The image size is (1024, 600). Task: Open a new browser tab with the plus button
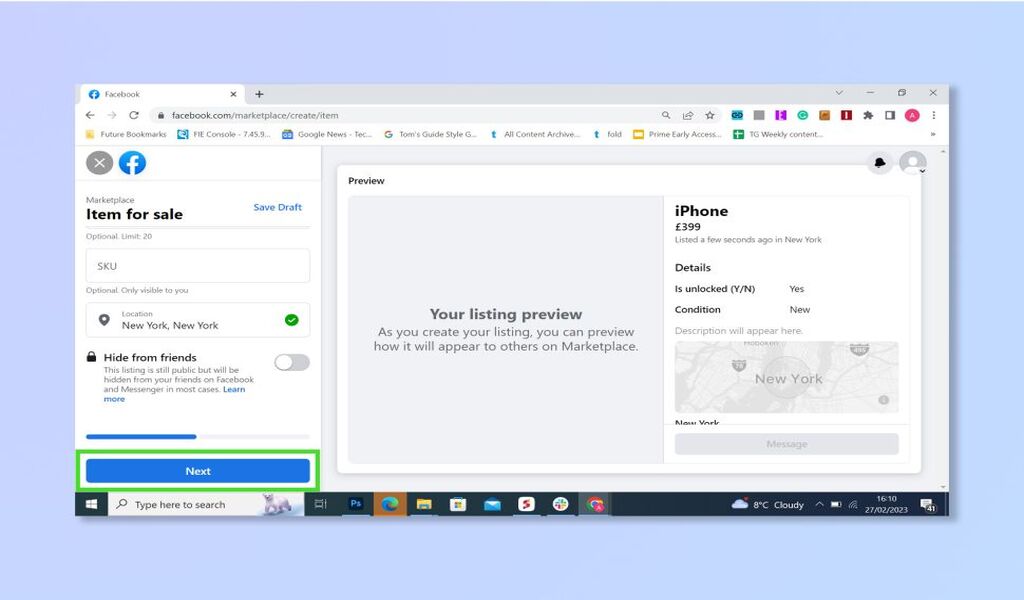coord(259,94)
